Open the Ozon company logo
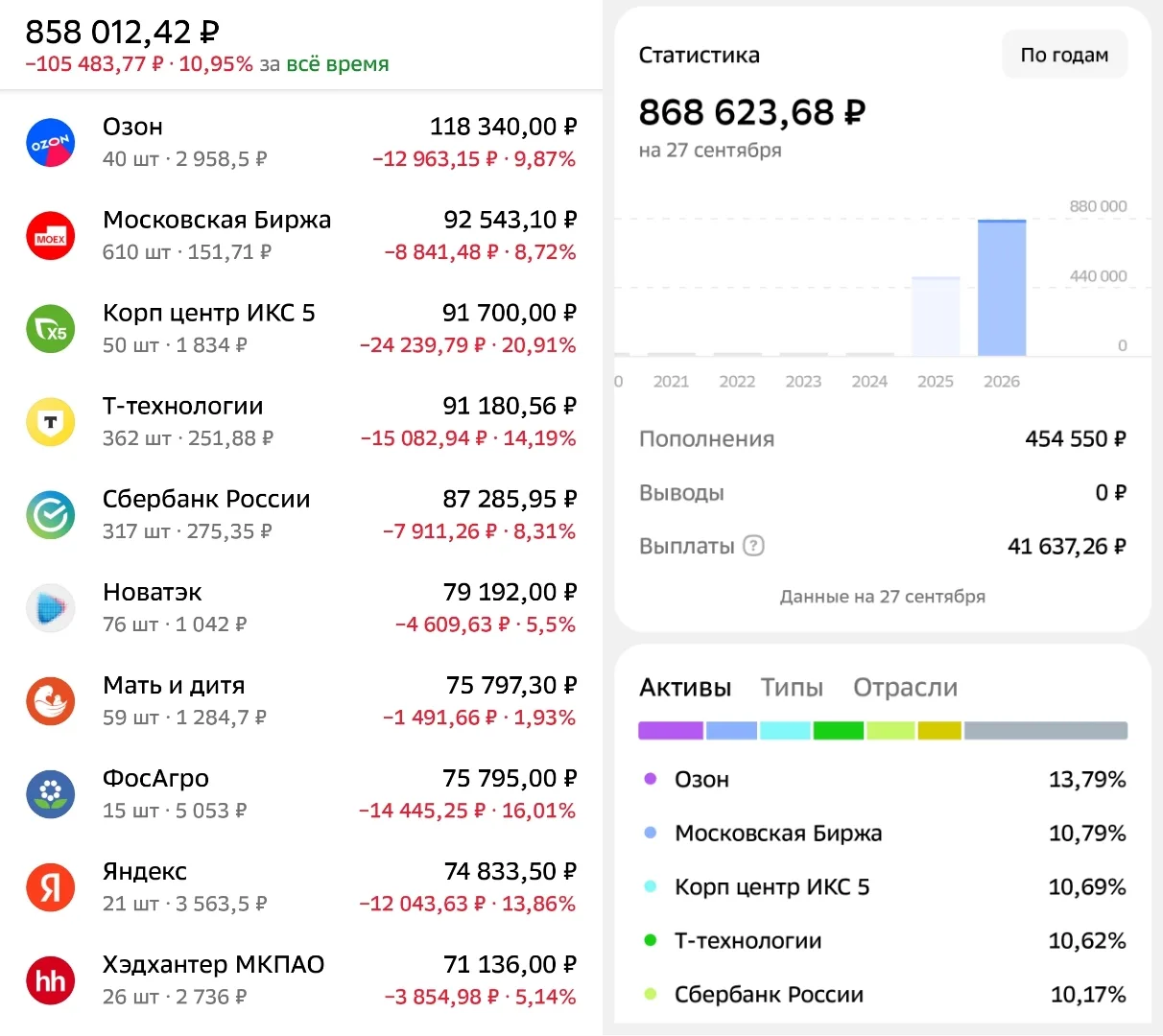Screen dimensions: 1163x1036 (x=50, y=143)
